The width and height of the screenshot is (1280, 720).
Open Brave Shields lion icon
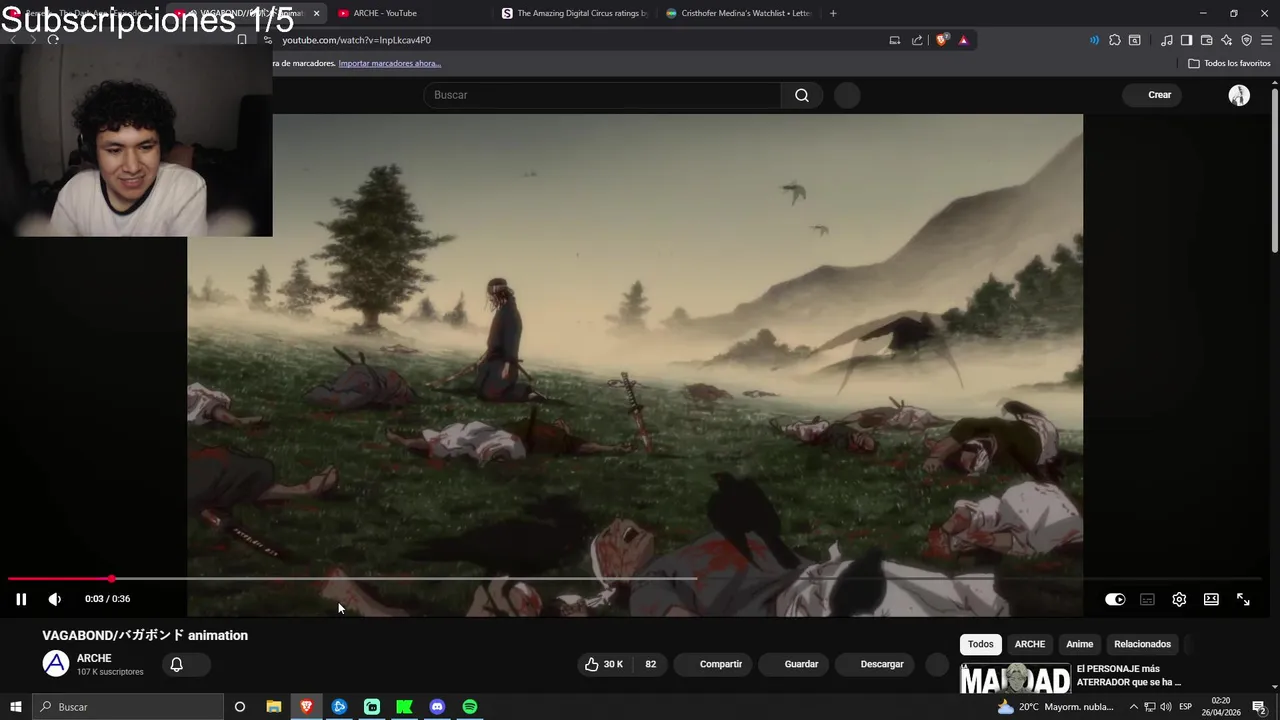point(942,40)
